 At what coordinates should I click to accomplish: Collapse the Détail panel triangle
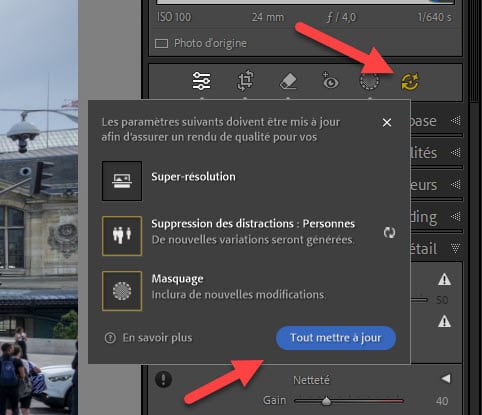click(x=455, y=248)
